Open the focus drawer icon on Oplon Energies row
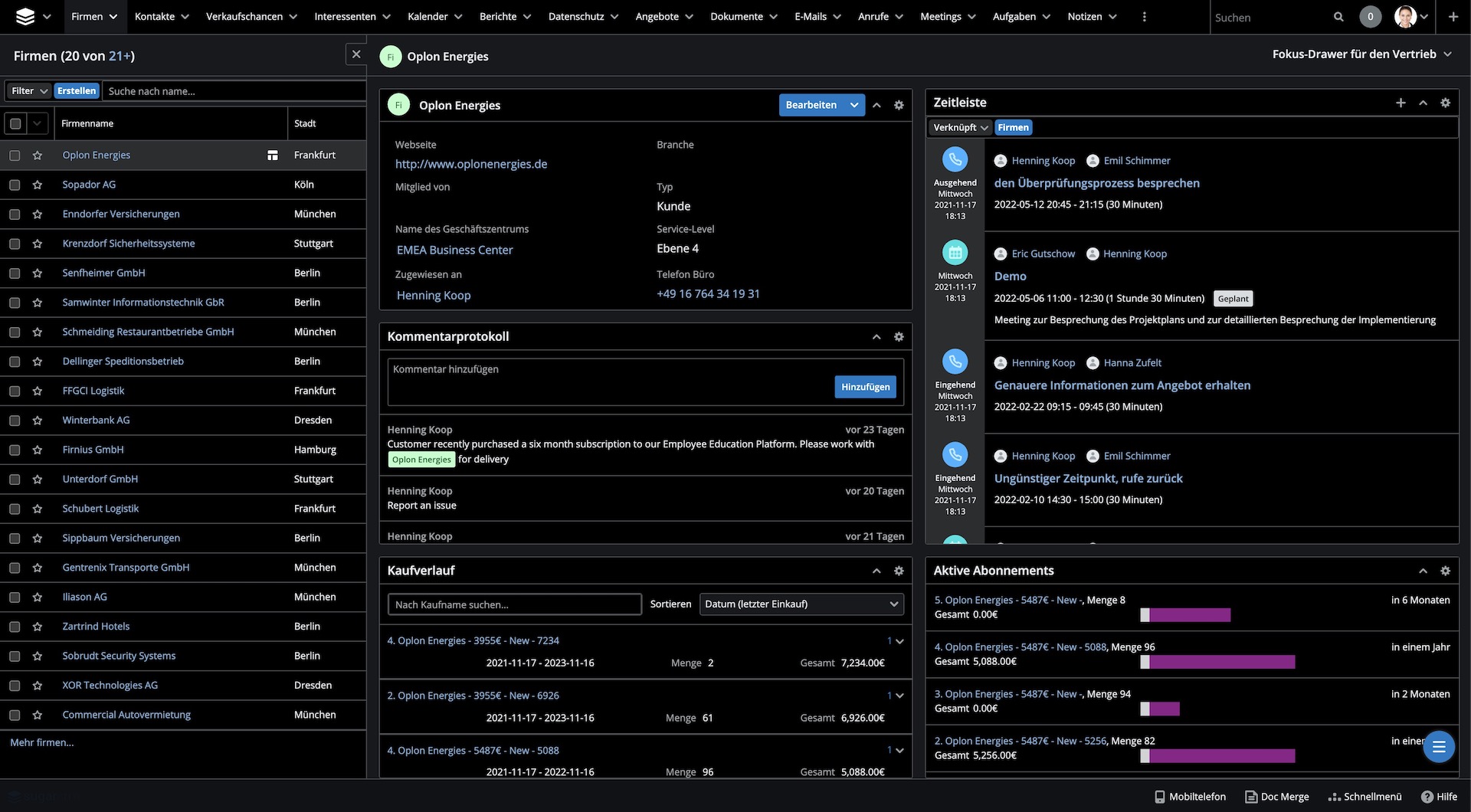Viewport: 1471px width, 812px height. 272,156
